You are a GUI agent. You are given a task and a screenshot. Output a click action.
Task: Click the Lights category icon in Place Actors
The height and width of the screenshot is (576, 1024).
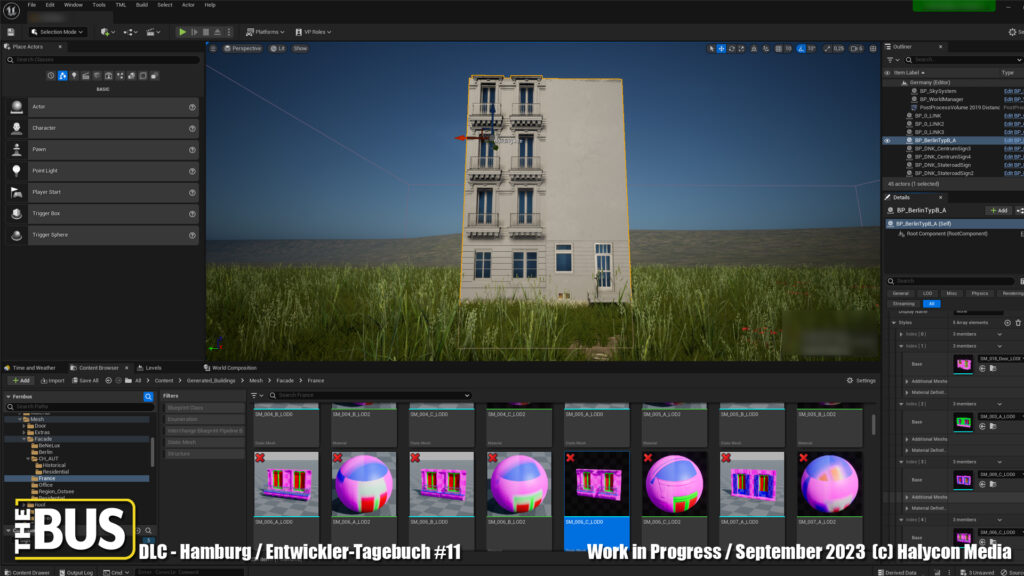click(73, 76)
